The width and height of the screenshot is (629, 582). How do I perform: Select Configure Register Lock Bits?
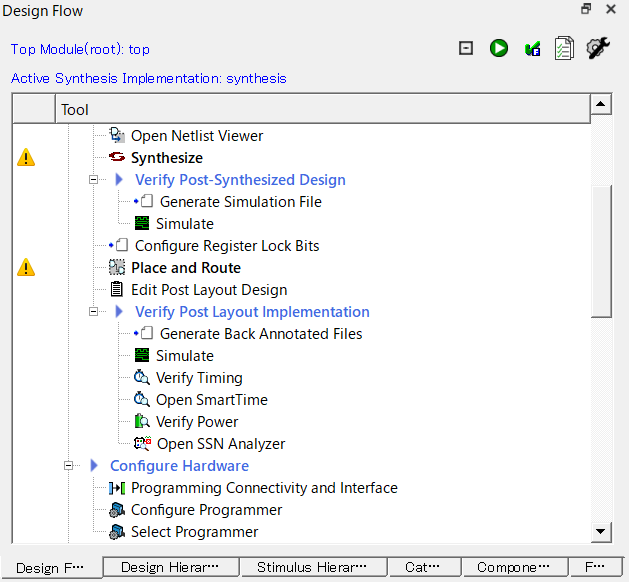coord(227,246)
